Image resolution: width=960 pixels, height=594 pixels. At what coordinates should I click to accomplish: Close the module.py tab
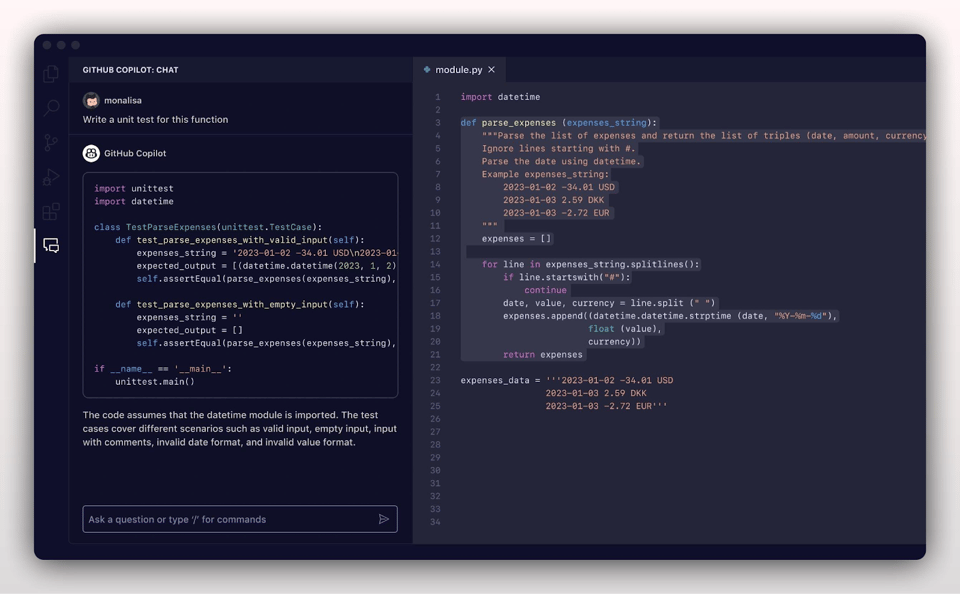tap(489, 70)
